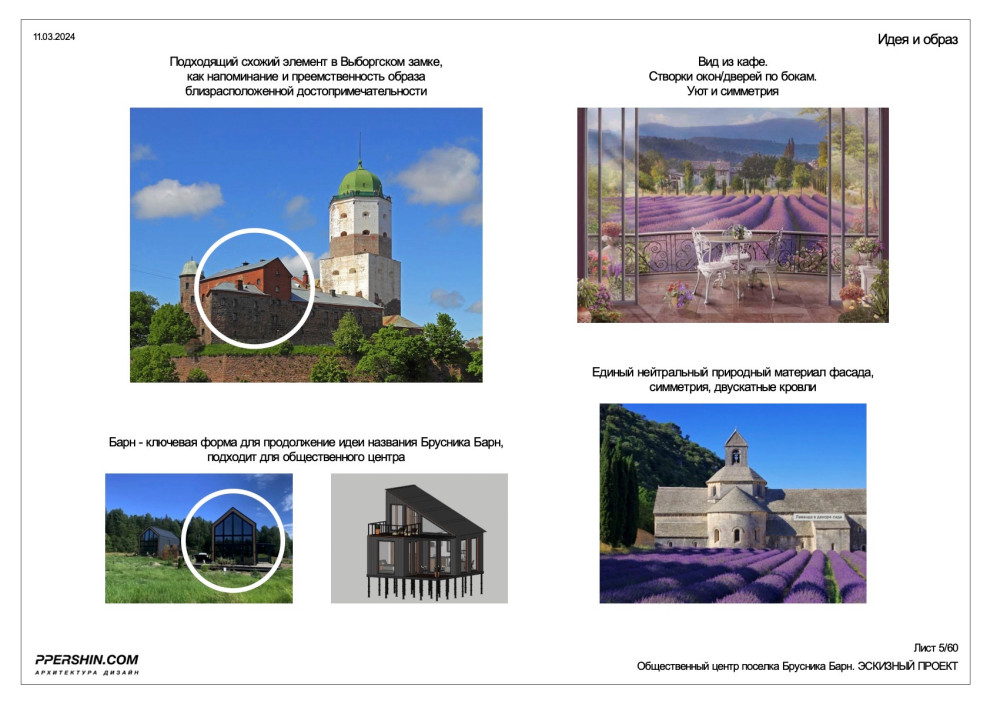The height and width of the screenshot is (704, 990).
Task: Click the green dome of the castle tower
Action: (361, 181)
